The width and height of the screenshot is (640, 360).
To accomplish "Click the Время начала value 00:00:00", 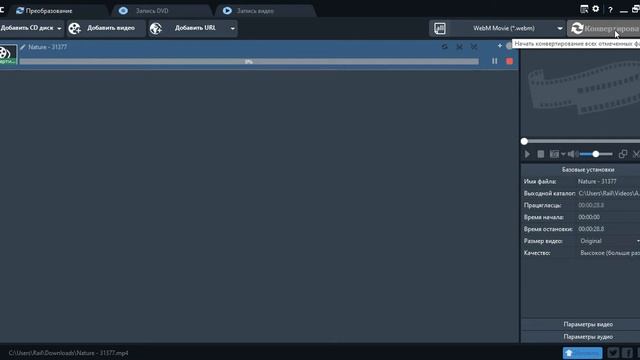I will [589, 217].
